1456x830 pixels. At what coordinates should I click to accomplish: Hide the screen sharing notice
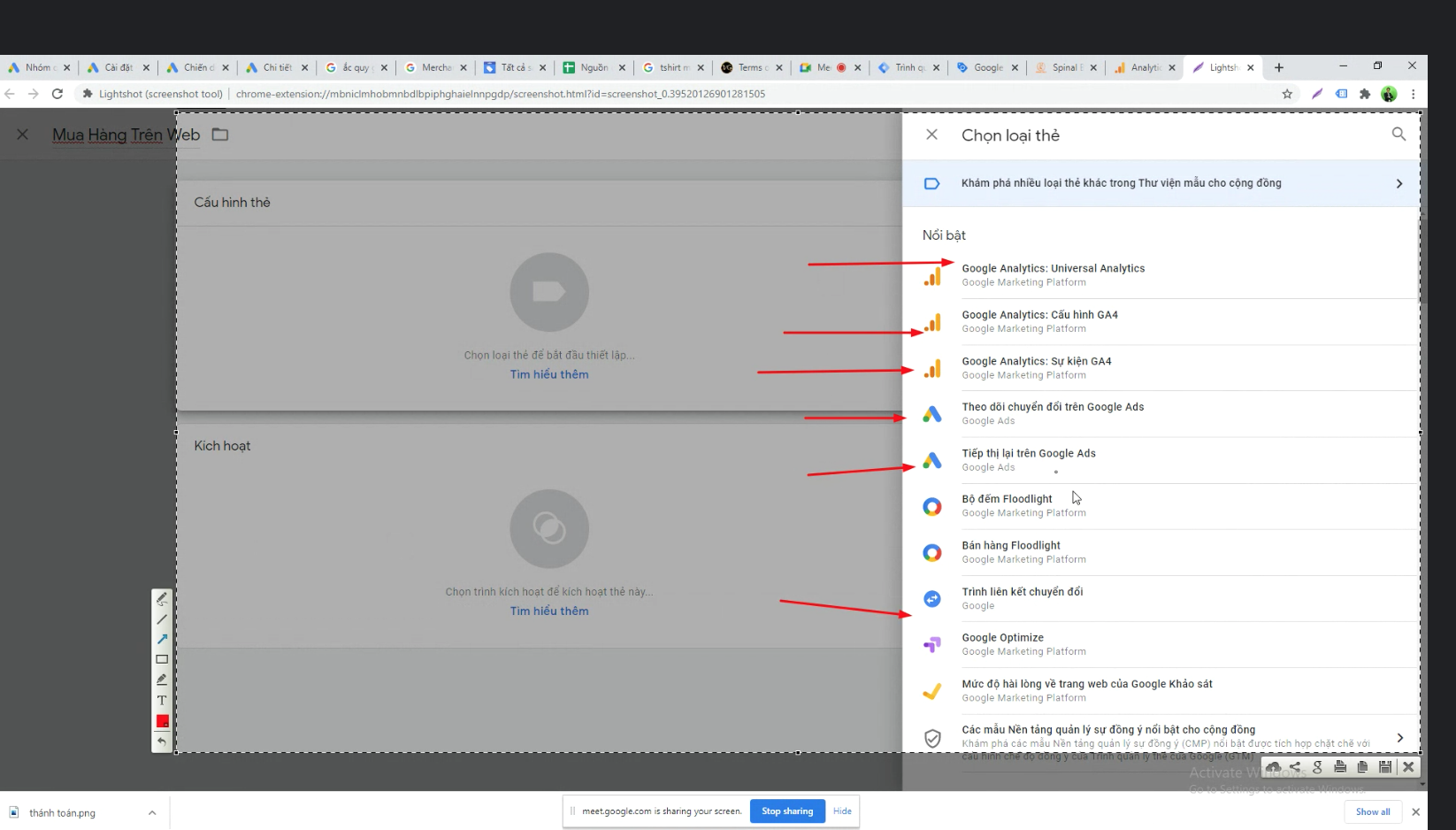click(x=842, y=811)
